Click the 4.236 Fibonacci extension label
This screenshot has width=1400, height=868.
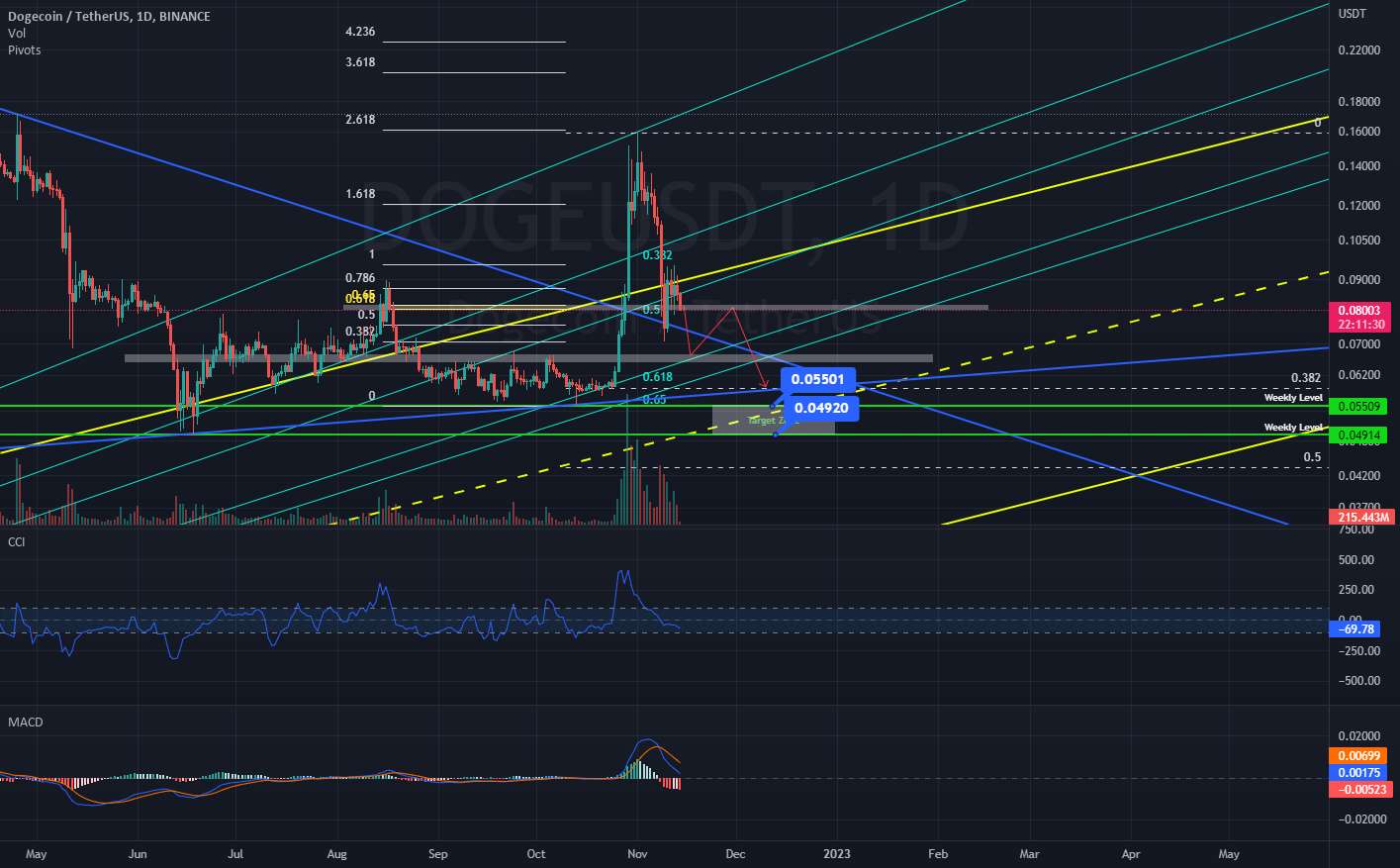point(360,32)
